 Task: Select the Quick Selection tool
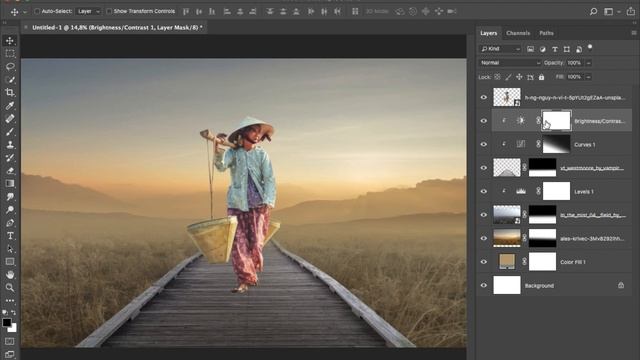[10, 80]
